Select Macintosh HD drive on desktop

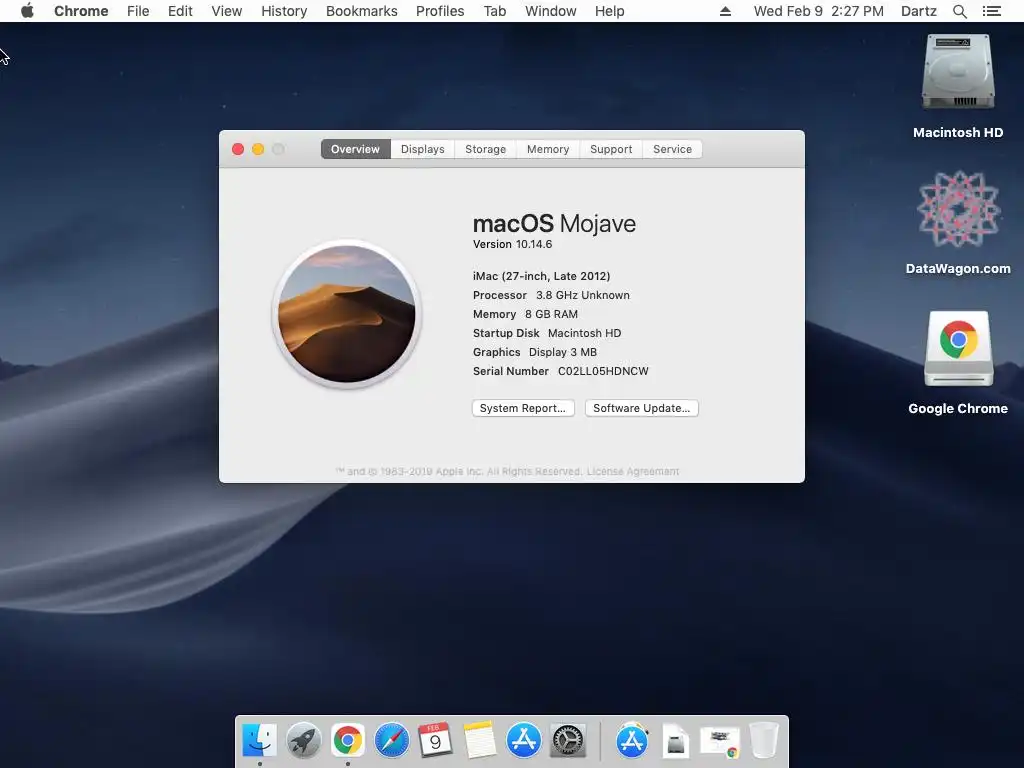[958, 87]
